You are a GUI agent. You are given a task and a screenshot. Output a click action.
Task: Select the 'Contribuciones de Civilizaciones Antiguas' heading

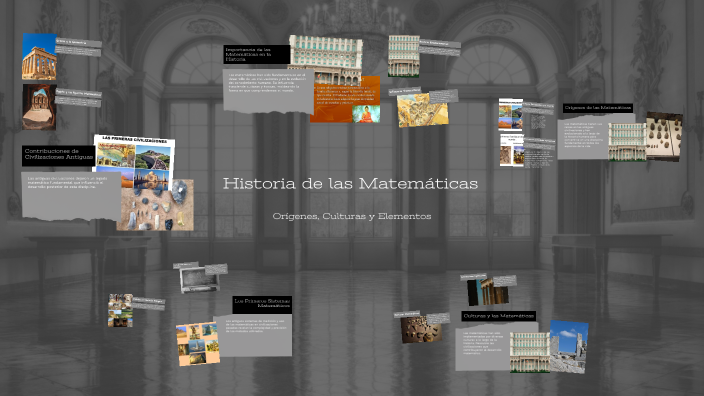click(x=58, y=155)
